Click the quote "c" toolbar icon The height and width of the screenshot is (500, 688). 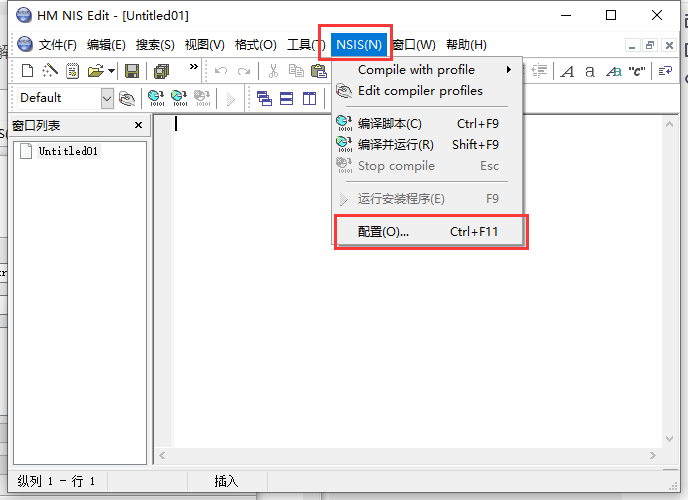(637, 71)
